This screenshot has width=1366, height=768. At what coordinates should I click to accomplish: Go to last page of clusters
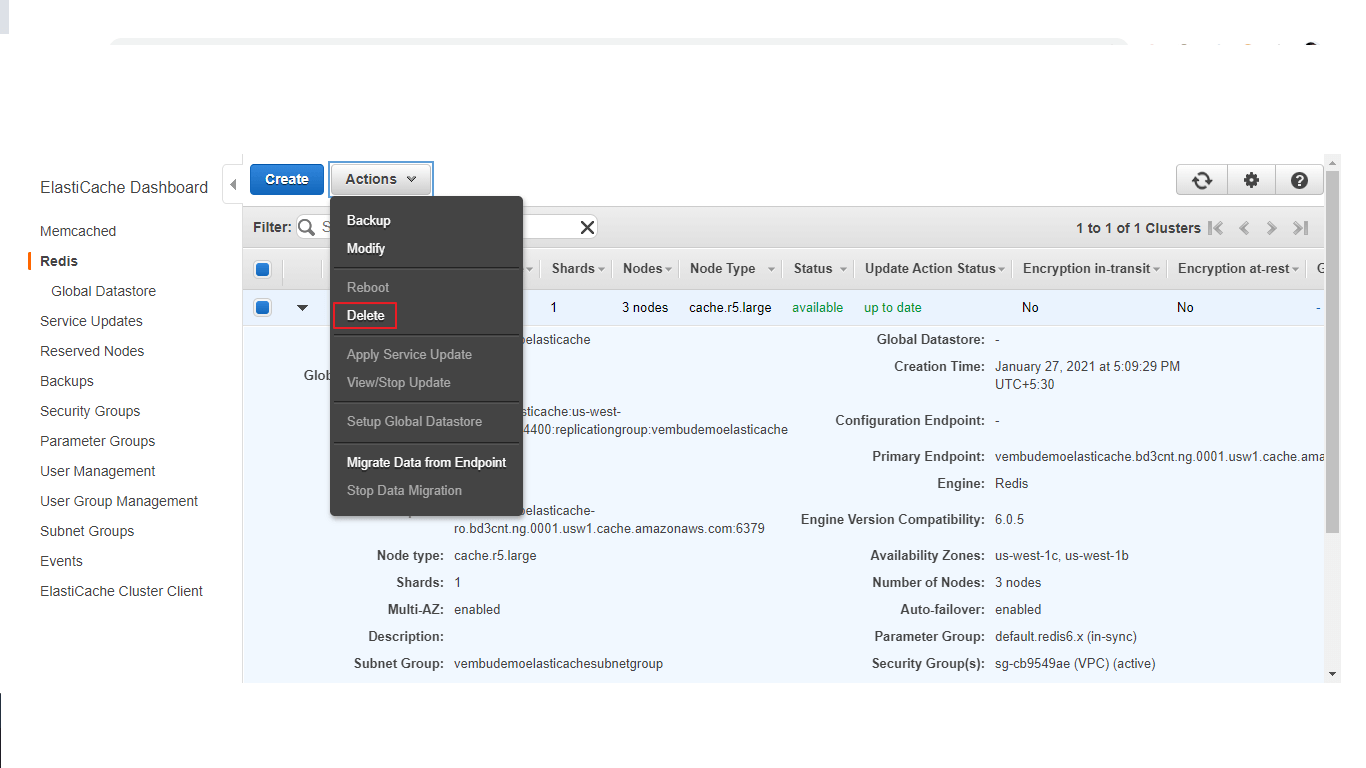coord(1301,228)
